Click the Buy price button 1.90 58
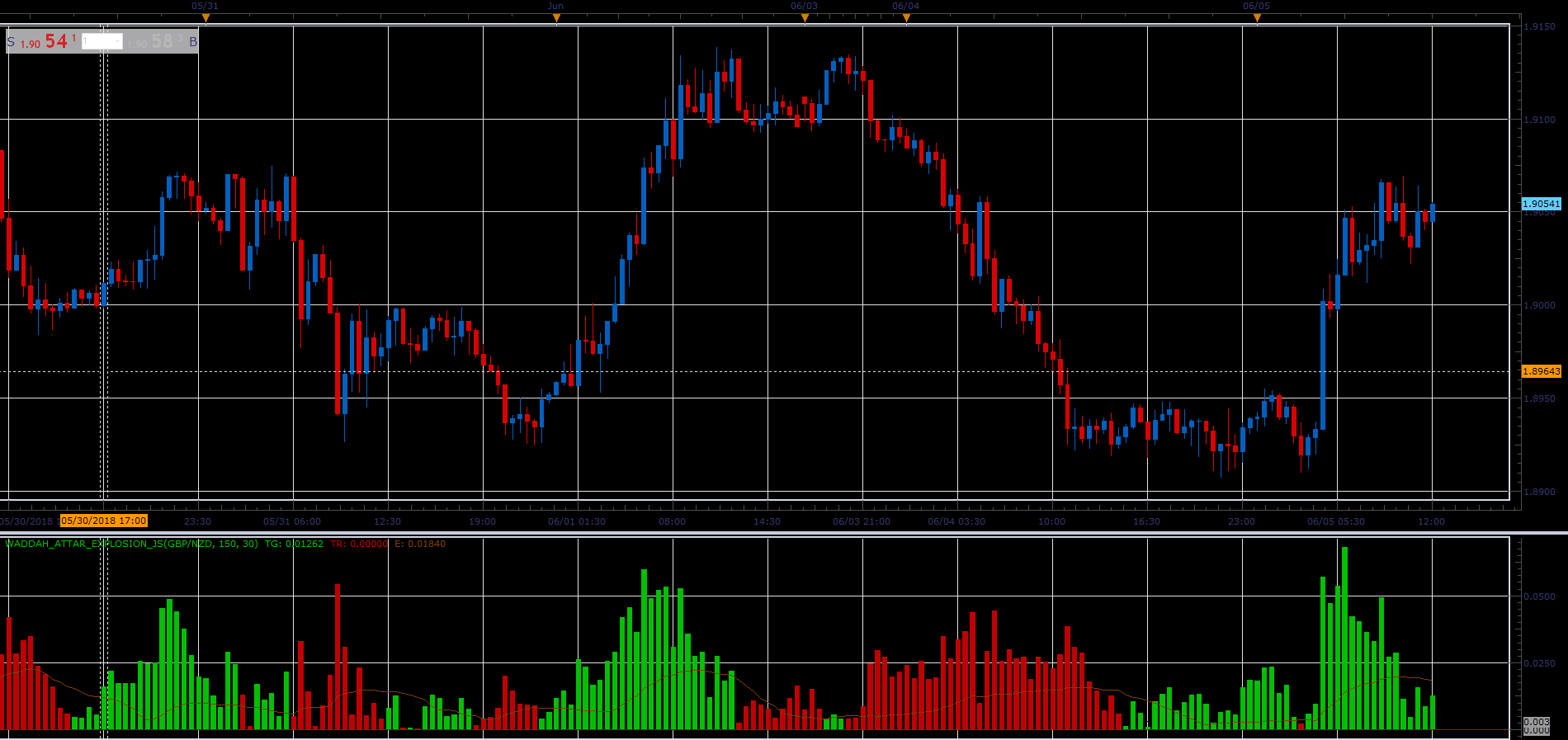The height and width of the screenshot is (740, 1568). (x=155, y=41)
